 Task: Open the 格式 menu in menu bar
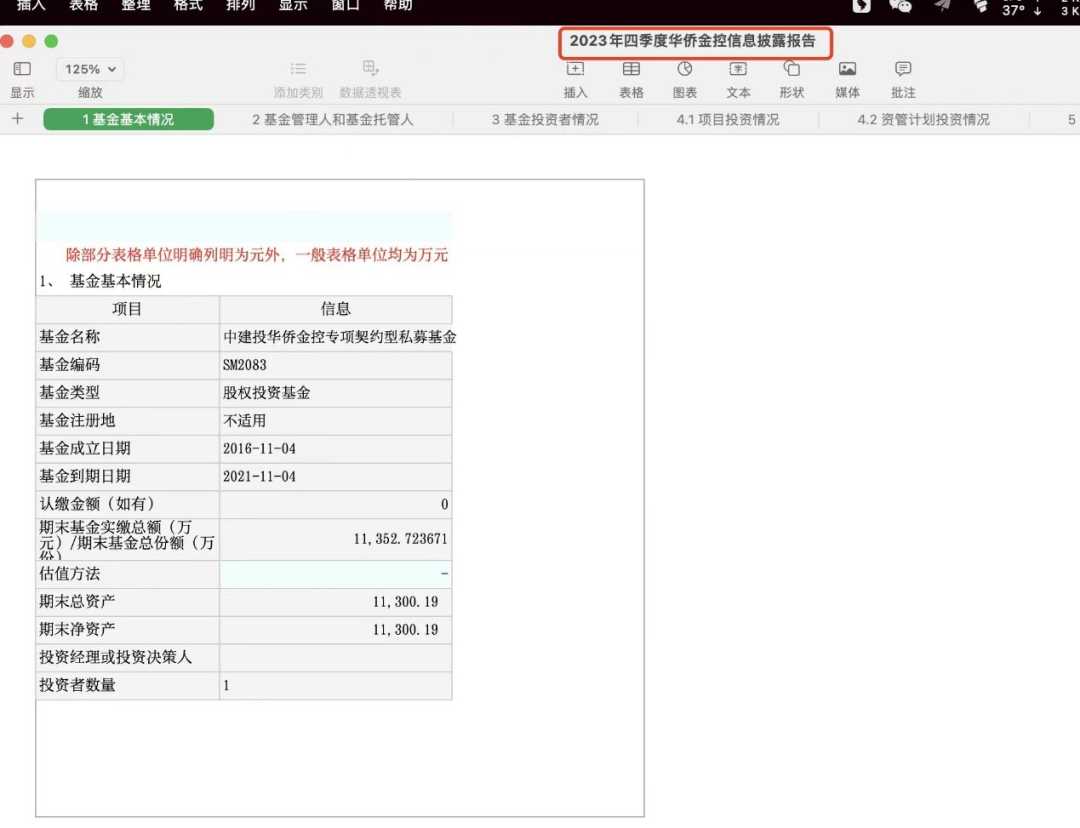(x=188, y=6)
